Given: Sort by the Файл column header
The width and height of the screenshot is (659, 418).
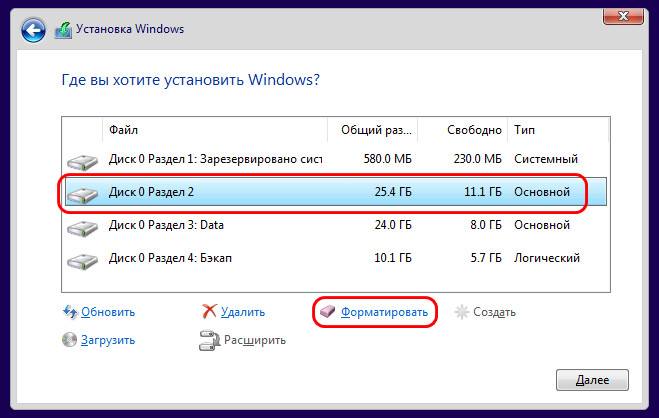Looking at the screenshot, I should 215,130.
